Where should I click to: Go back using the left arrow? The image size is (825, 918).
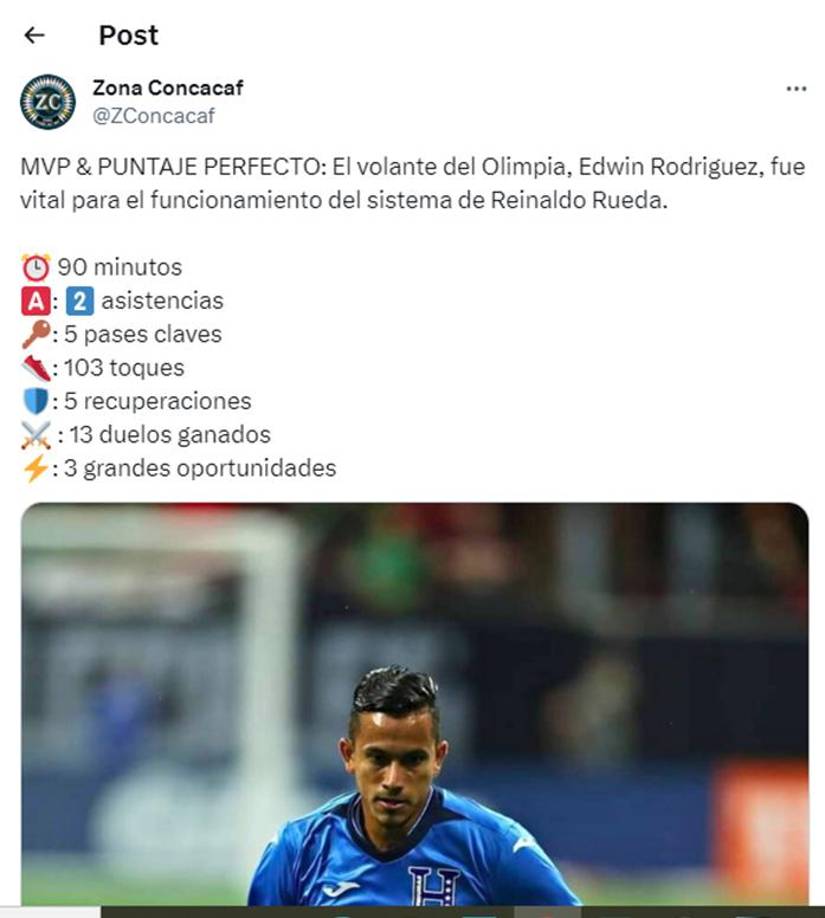tap(35, 36)
